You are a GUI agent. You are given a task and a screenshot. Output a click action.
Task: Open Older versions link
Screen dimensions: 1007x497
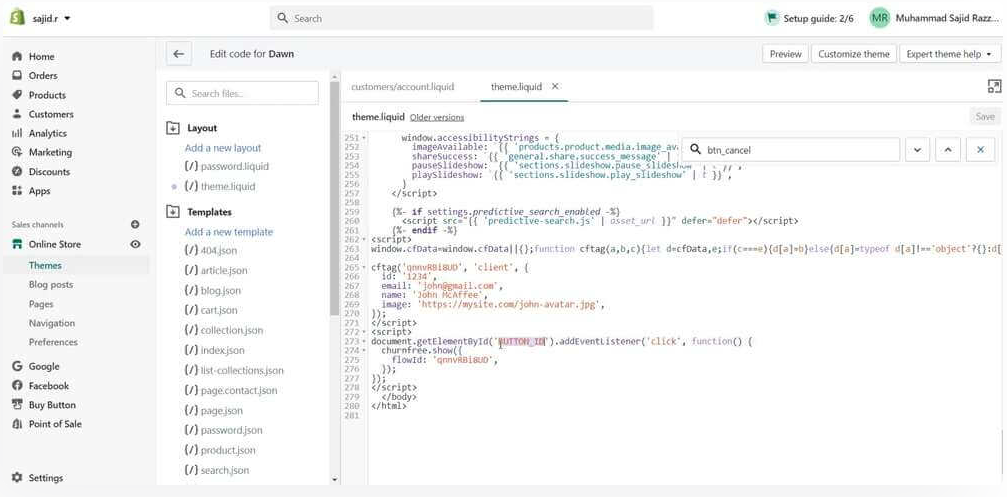(437, 118)
